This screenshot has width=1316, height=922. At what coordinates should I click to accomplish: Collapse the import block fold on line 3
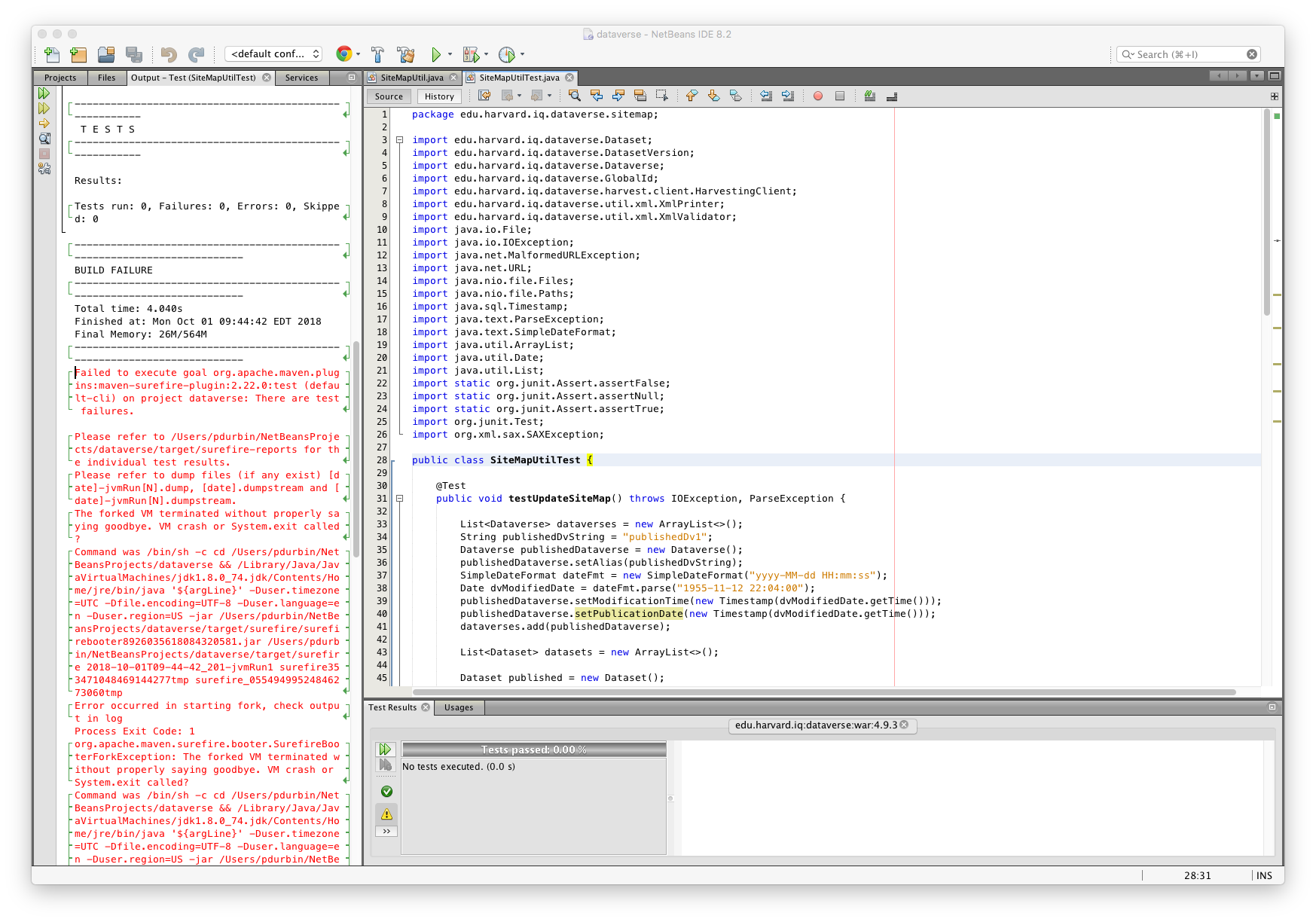[x=399, y=140]
